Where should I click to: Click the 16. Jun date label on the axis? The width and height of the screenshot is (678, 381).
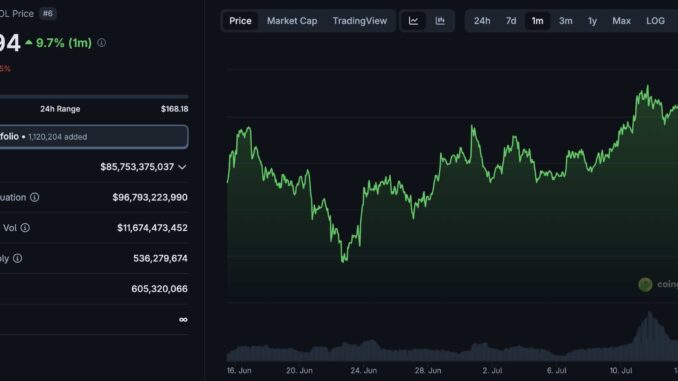click(239, 371)
